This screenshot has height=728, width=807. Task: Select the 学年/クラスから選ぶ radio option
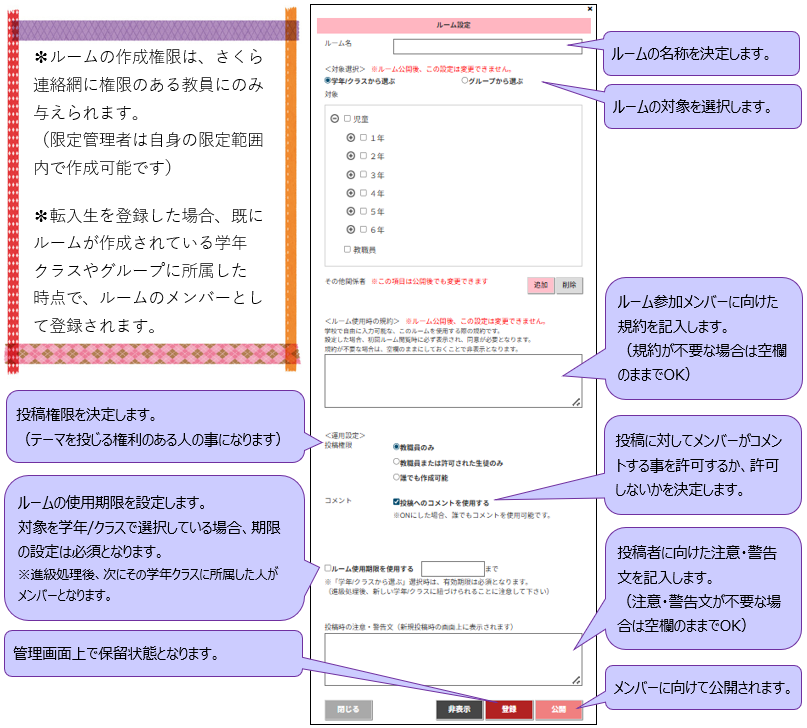pos(328,80)
